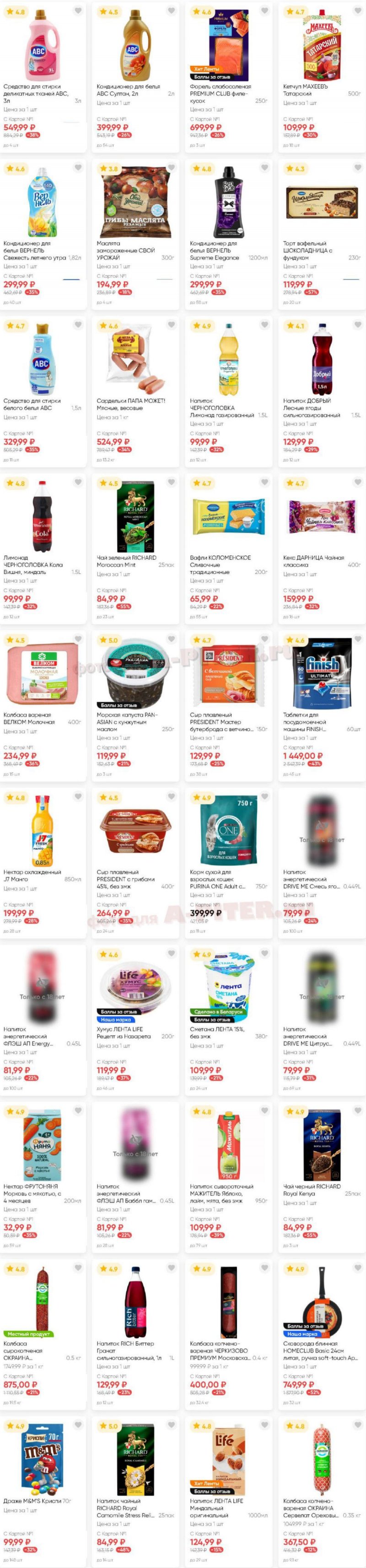The height and width of the screenshot is (1568, 366).
Task: Toggle favorite for Хумус ЛЕНТА LIFE
Action: tap(171, 953)
